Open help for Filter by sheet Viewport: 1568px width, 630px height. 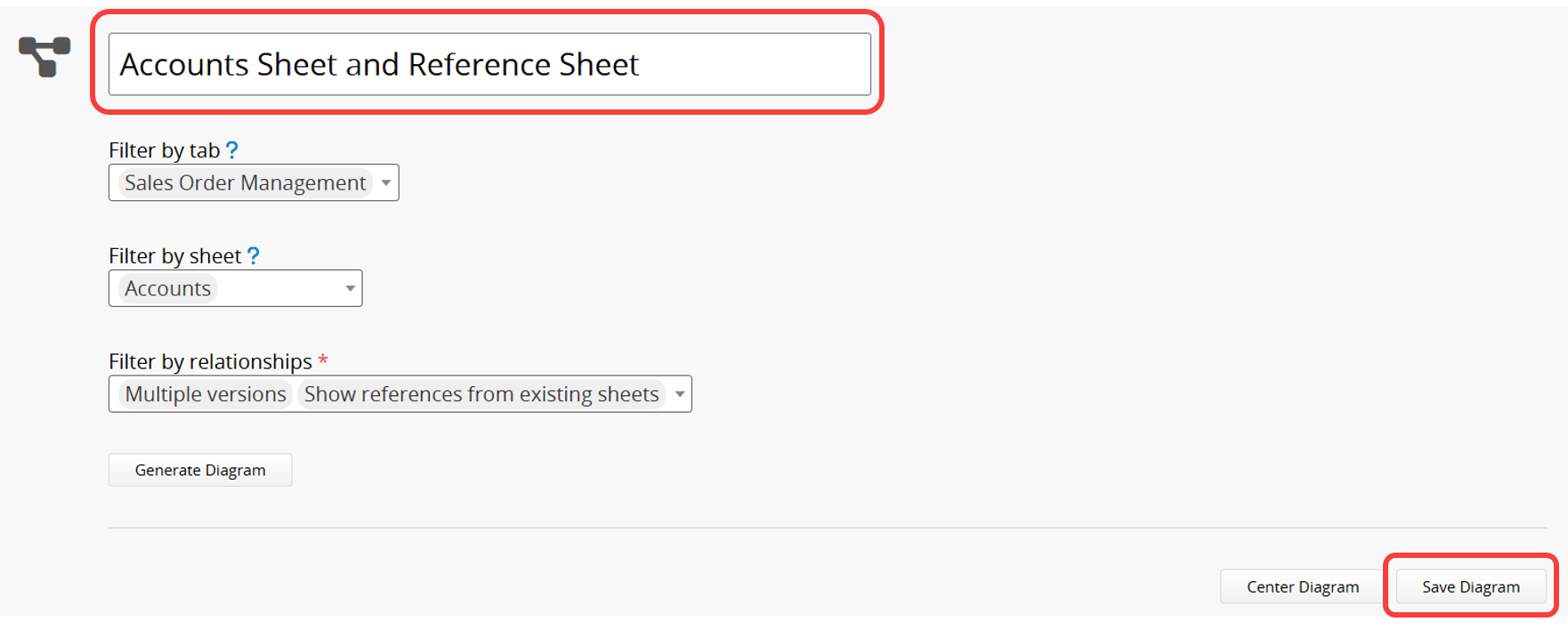(254, 255)
